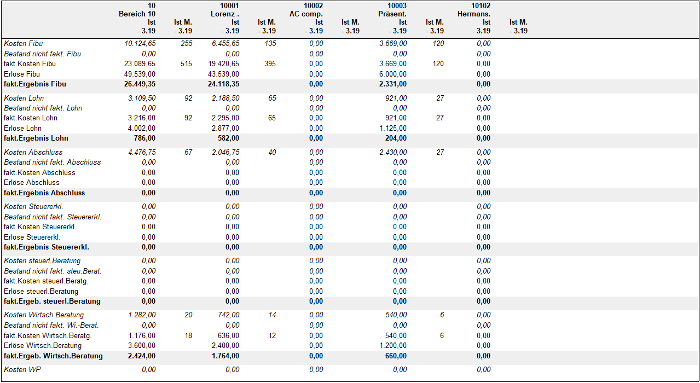This screenshot has height=383, width=700.
Task: Click the 'Kosten Wirtsch.Beratung' row label
Action: (x=43, y=315)
